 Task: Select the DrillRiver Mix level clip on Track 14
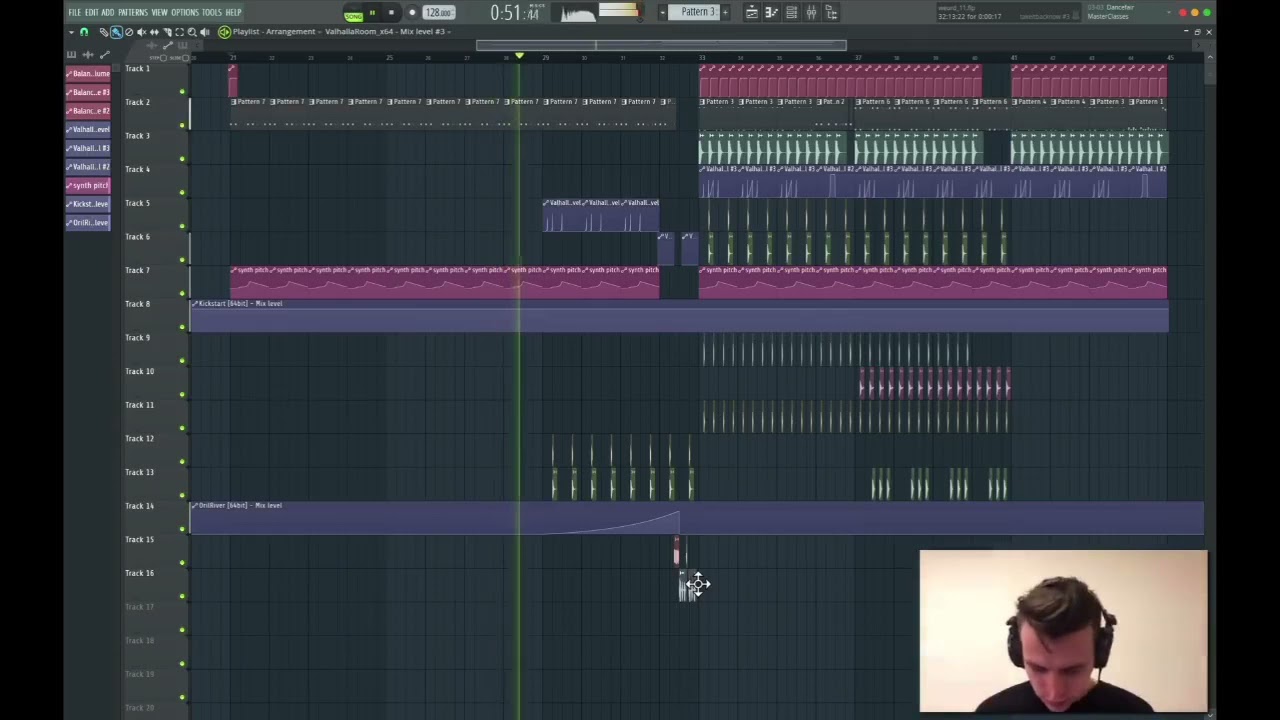point(697,518)
